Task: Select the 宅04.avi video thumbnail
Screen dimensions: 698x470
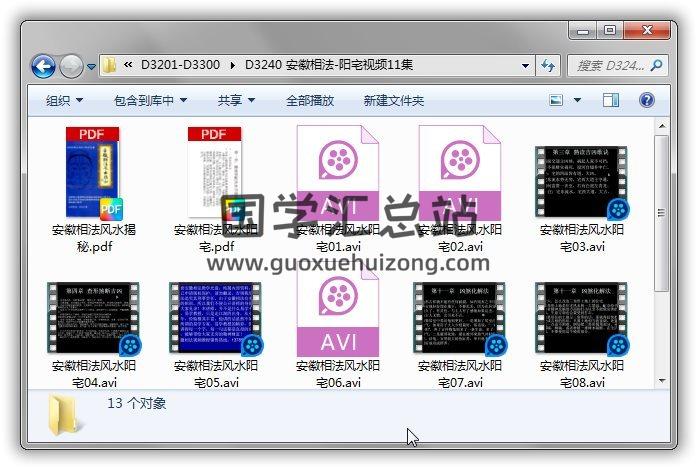Action: click(94, 319)
